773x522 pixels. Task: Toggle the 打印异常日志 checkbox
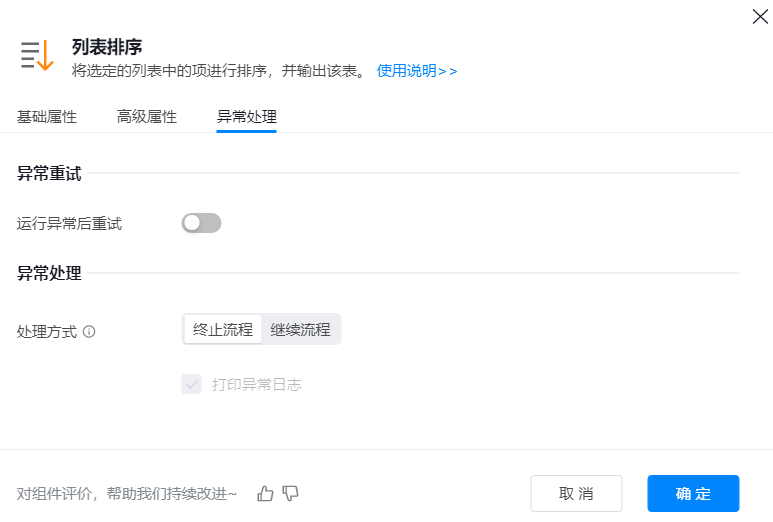tap(191, 384)
